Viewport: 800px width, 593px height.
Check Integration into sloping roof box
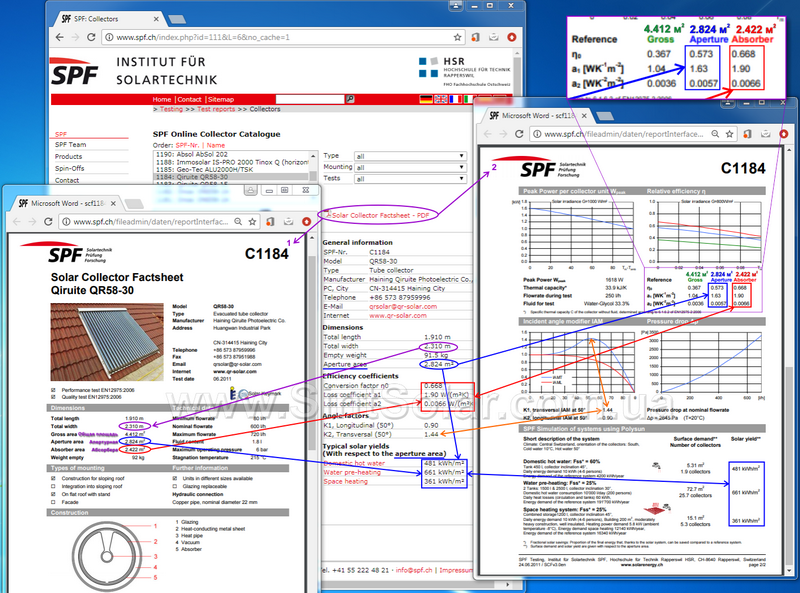point(53,486)
